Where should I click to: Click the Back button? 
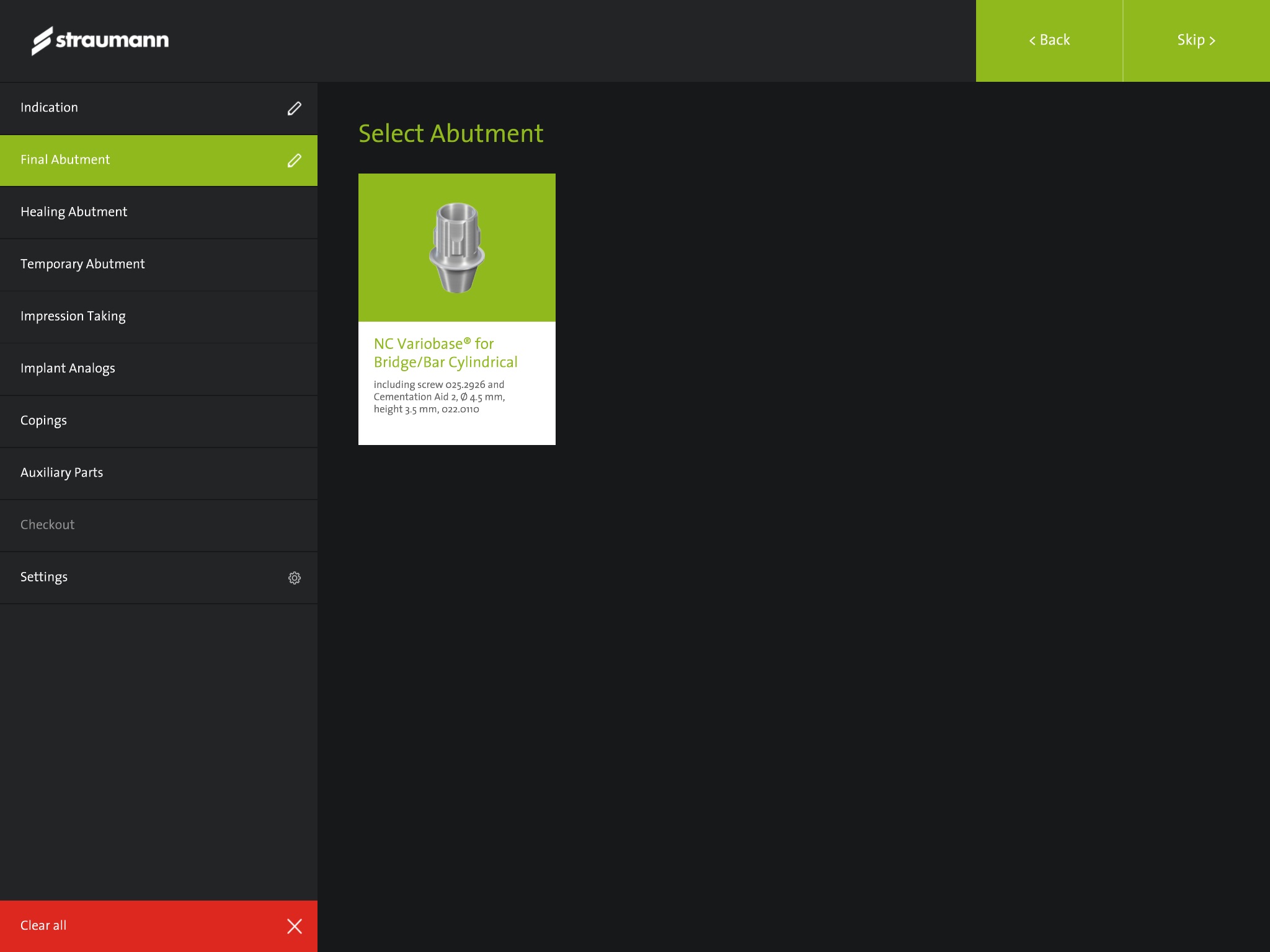[x=1049, y=40]
